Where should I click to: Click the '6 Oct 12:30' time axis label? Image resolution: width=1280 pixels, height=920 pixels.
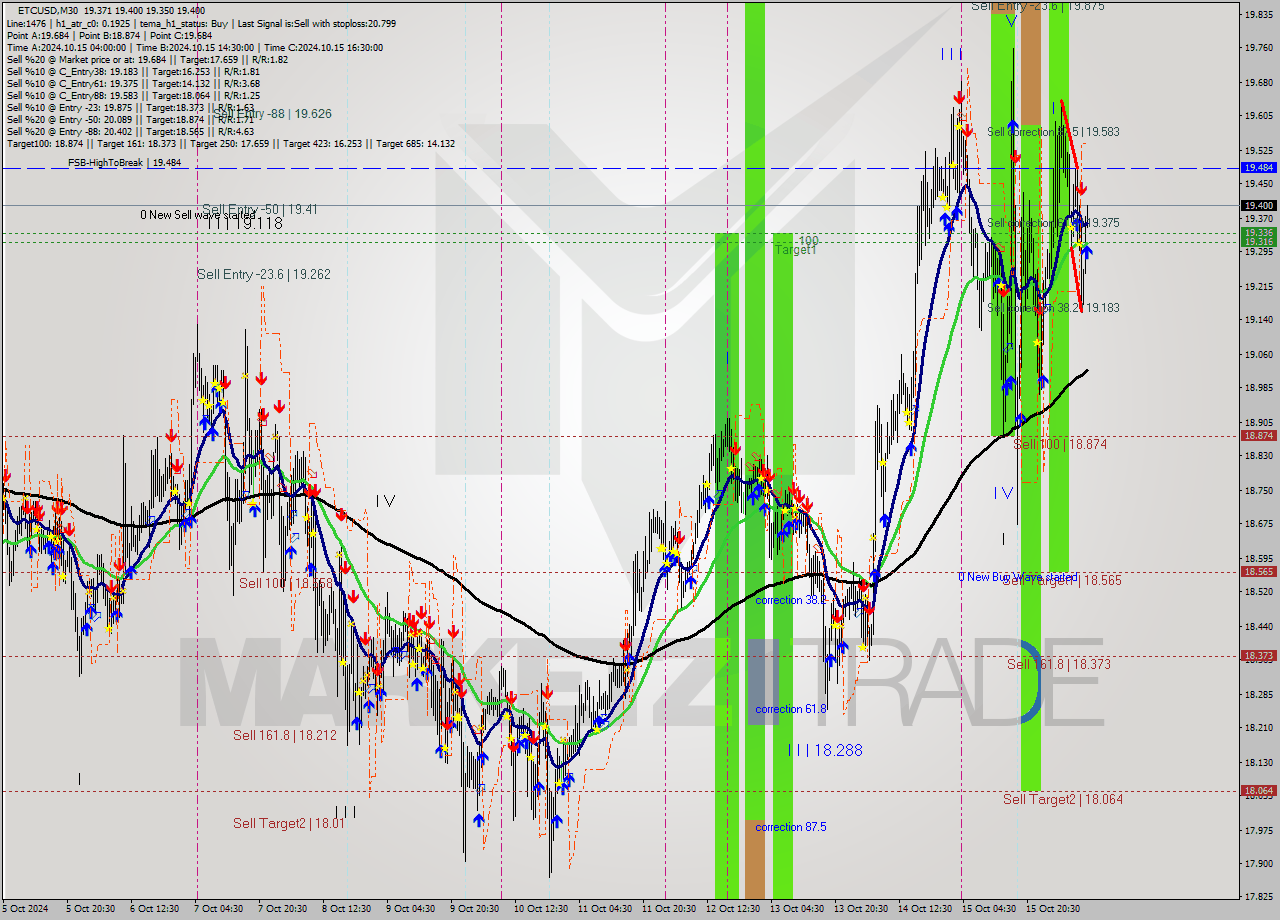click(155, 909)
